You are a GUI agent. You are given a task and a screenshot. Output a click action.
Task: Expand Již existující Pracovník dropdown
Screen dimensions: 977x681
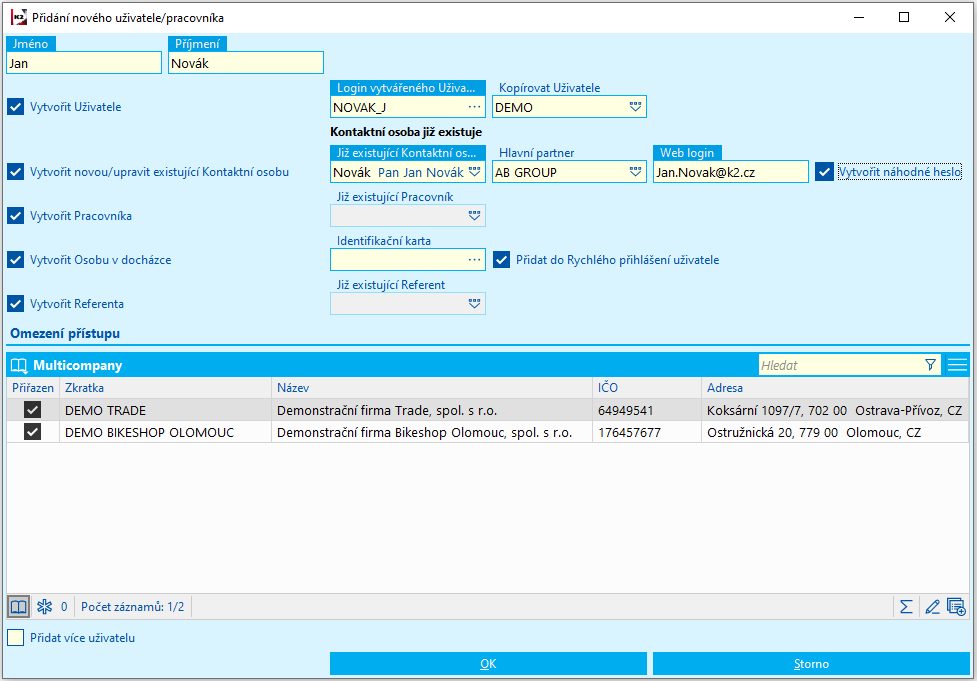tap(474, 216)
